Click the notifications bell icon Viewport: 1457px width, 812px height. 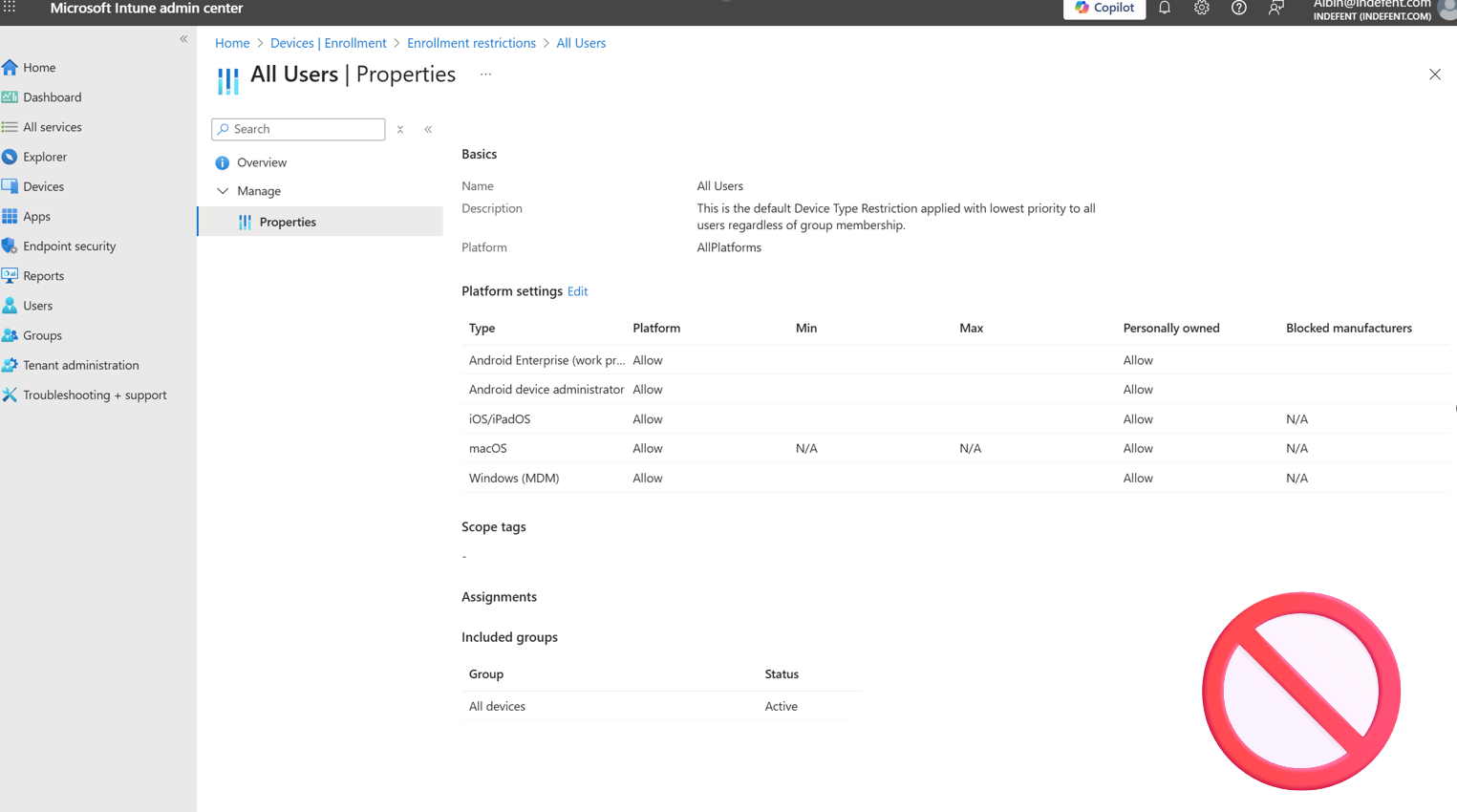(x=1164, y=9)
